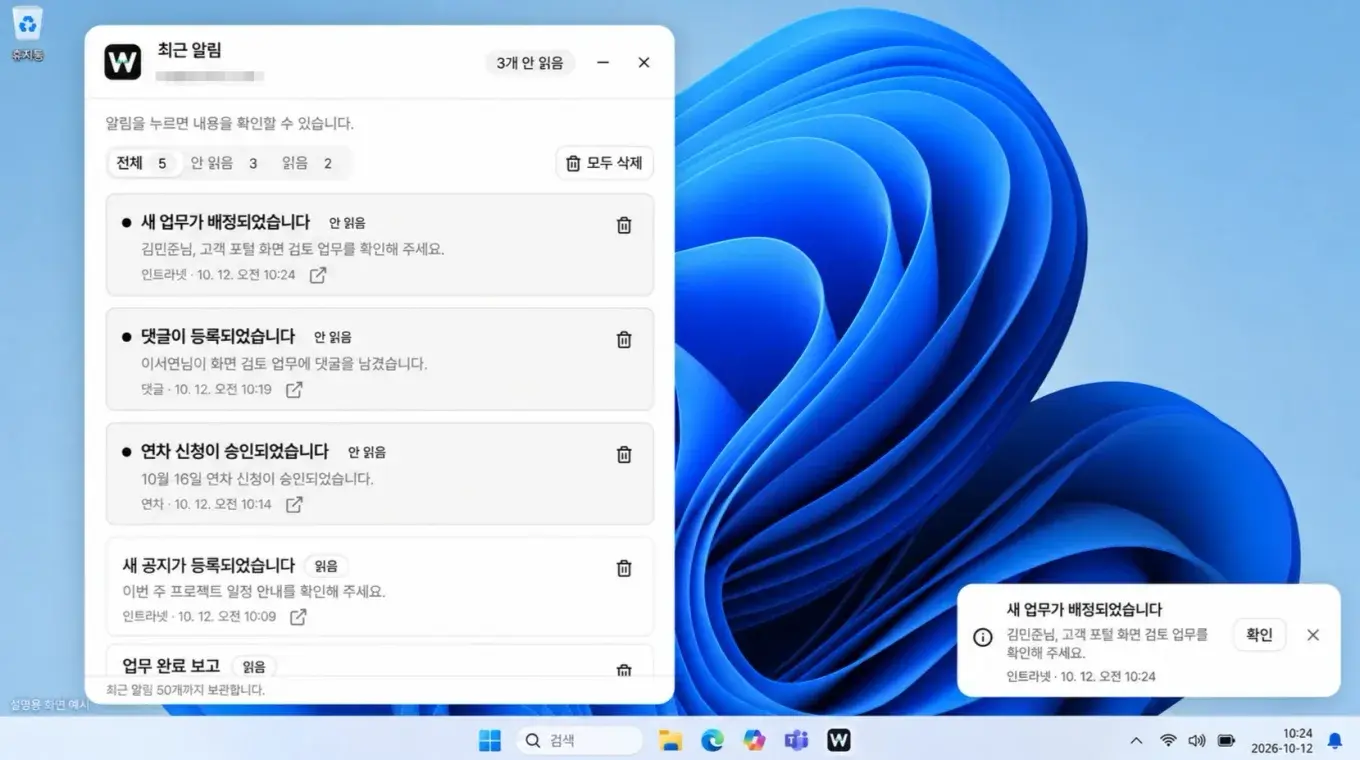Open the W app from the taskbar
1360x760 pixels.
point(838,740)
